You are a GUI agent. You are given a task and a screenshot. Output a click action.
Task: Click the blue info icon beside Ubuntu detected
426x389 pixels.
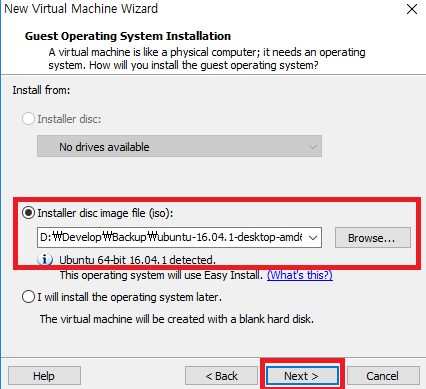click(45, 259)
